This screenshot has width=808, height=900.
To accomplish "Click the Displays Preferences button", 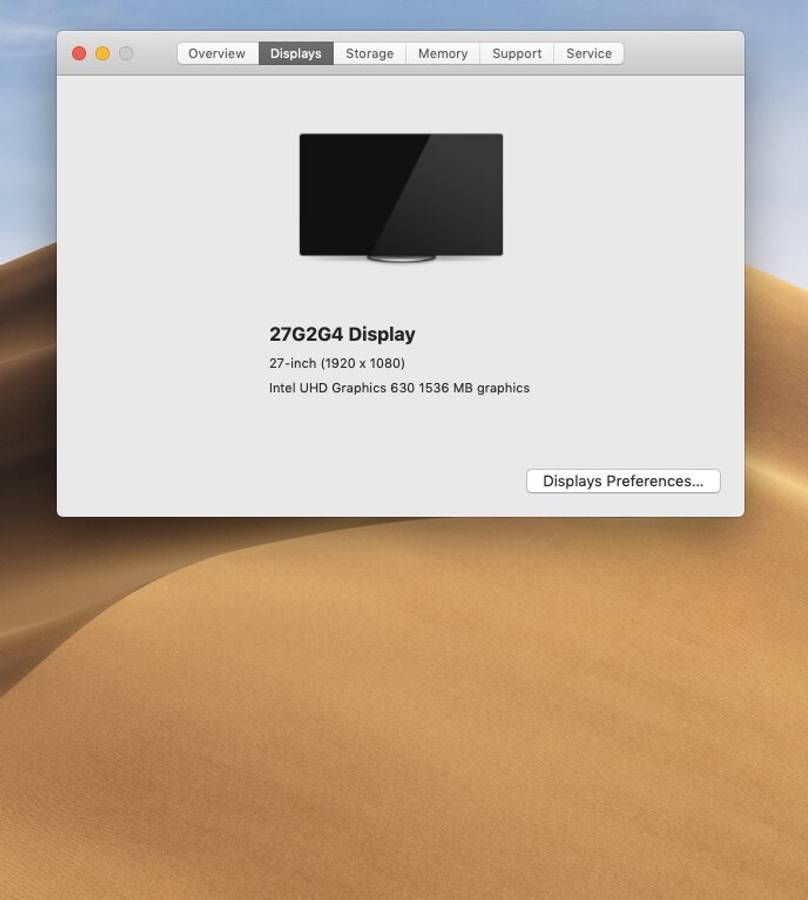I will pyautogui.click(x=623, y=481).
